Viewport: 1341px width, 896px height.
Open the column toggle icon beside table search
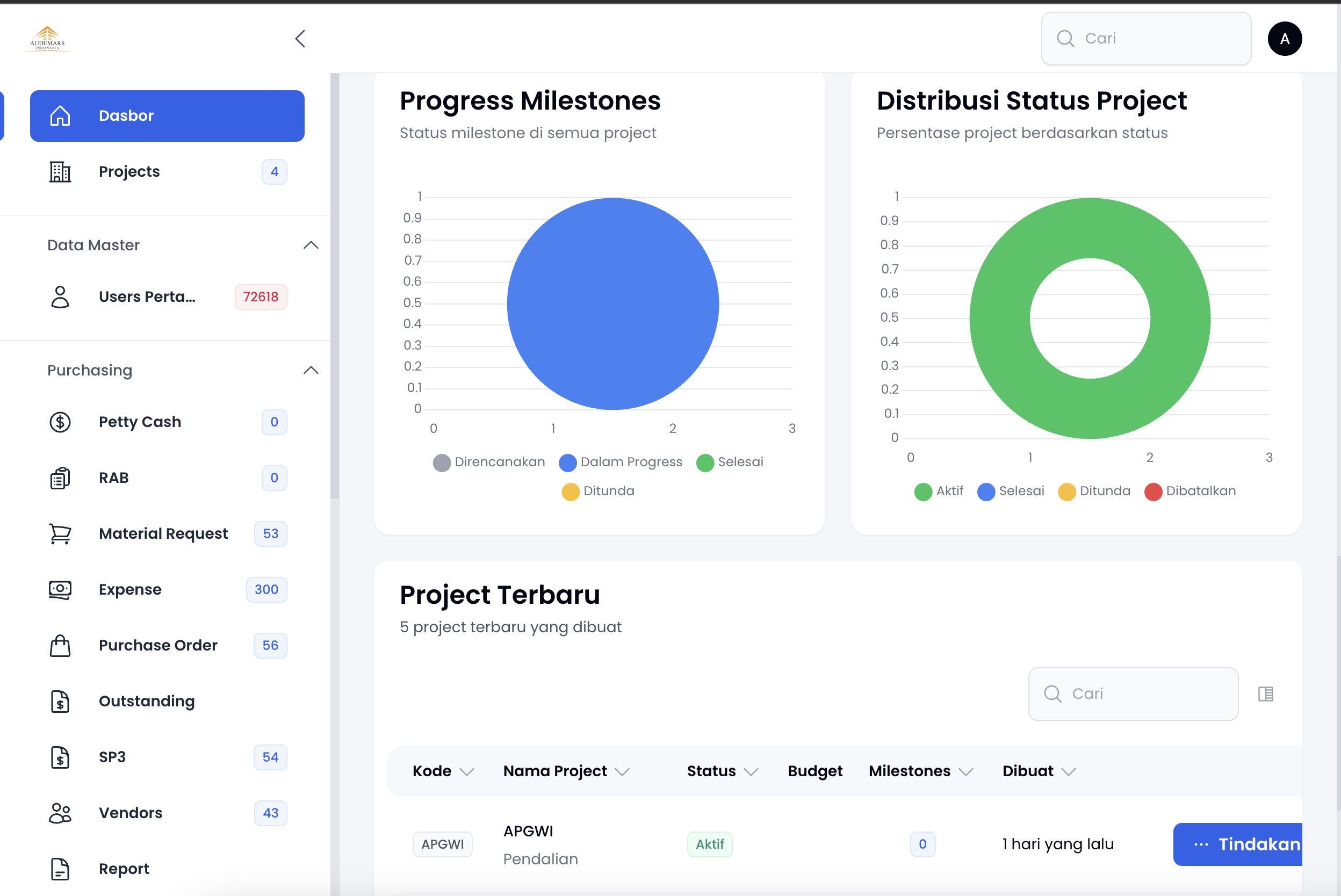pos(1265,693)
